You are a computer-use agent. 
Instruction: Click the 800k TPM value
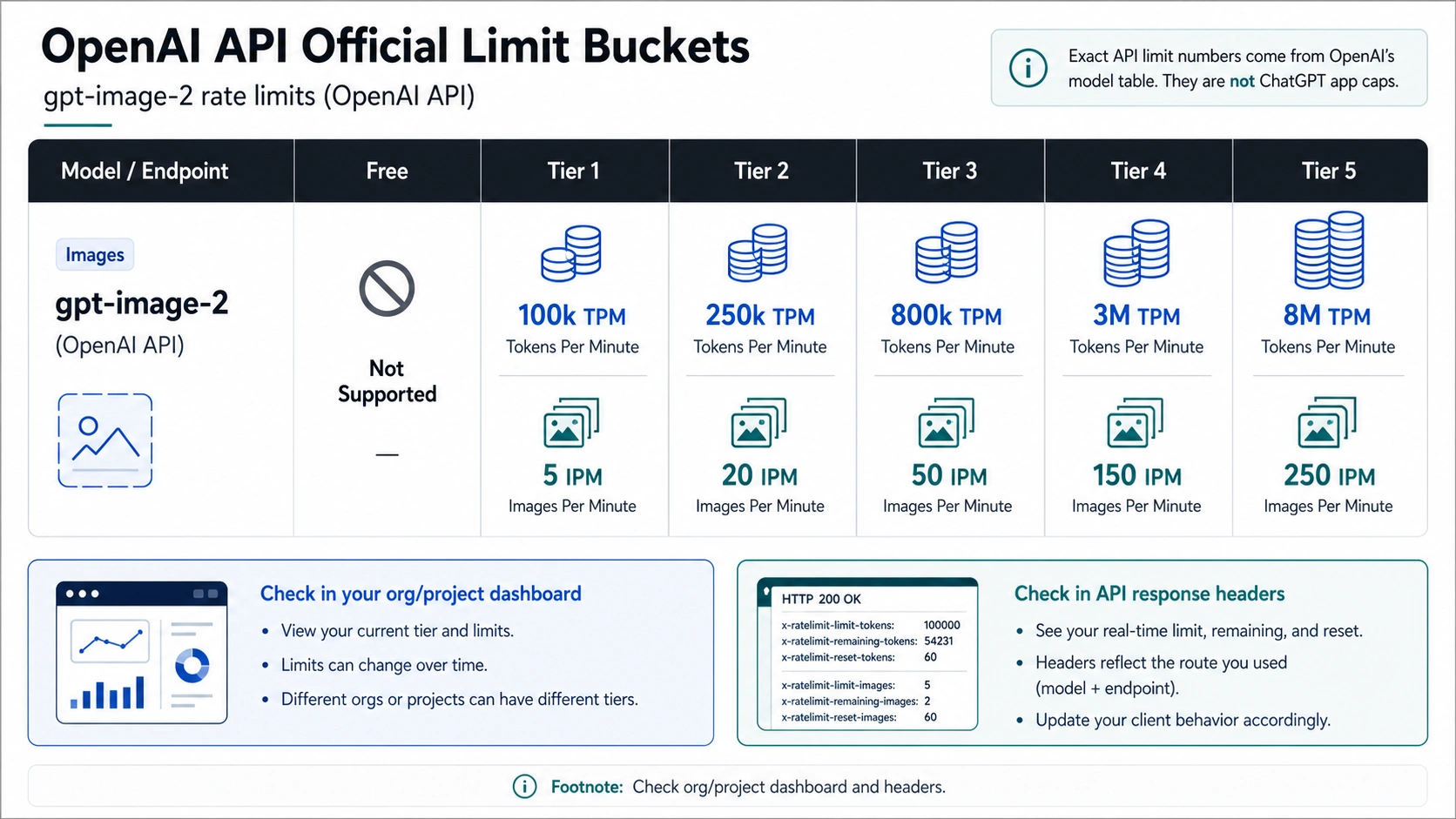tap(947, 315)
